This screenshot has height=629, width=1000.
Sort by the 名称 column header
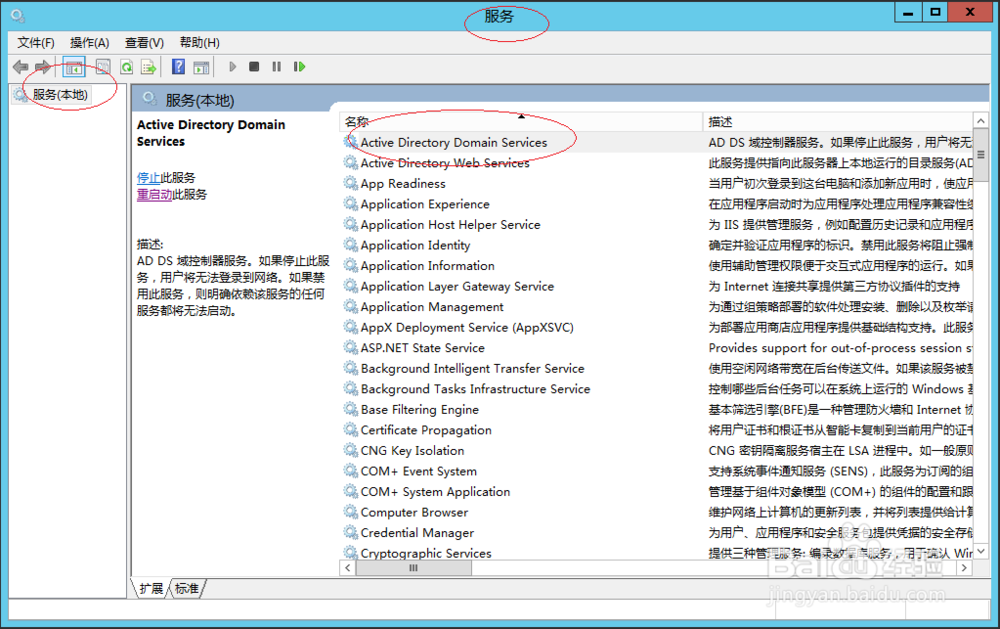click(x=520, y=121)
